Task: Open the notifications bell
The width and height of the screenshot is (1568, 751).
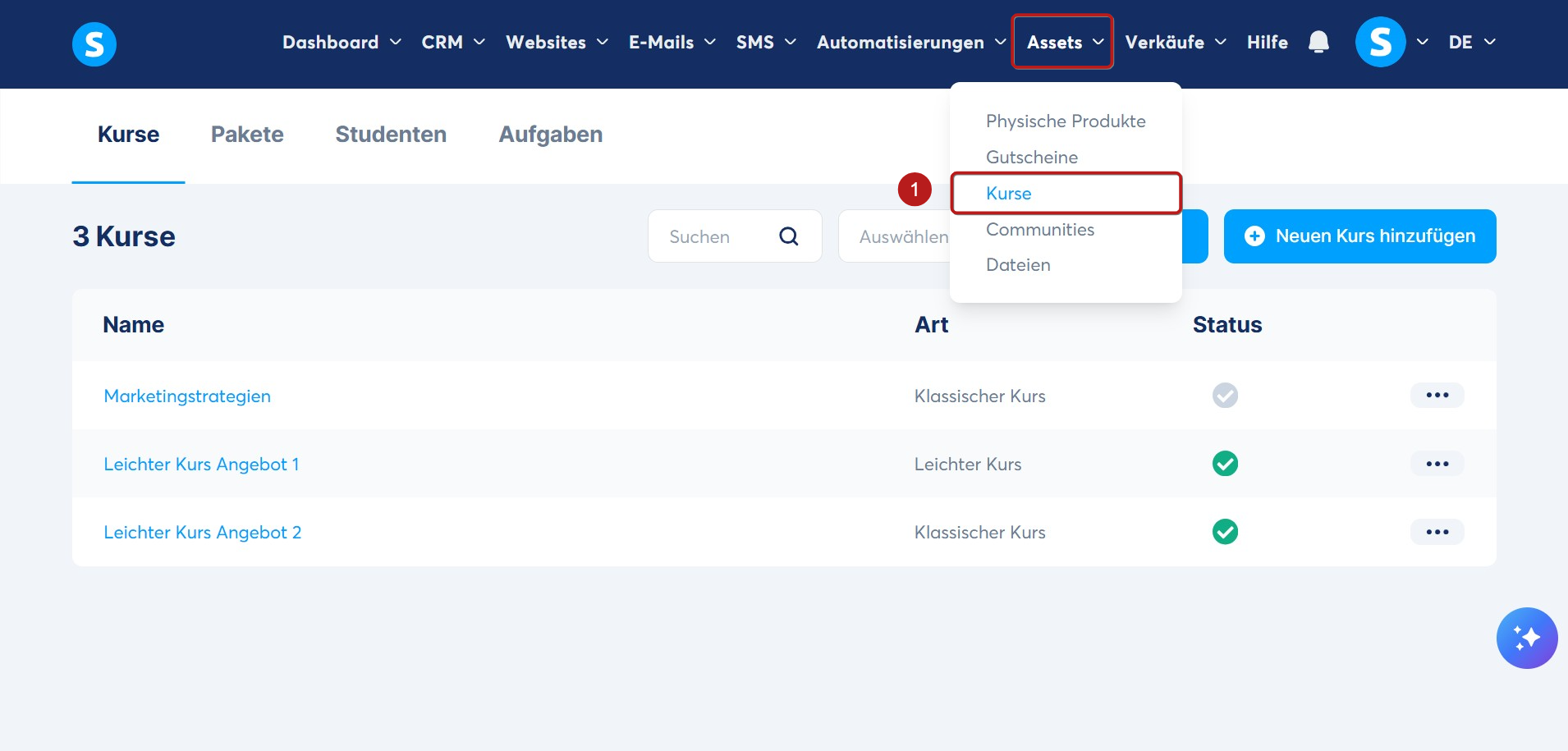Action: coord(1318,42)
